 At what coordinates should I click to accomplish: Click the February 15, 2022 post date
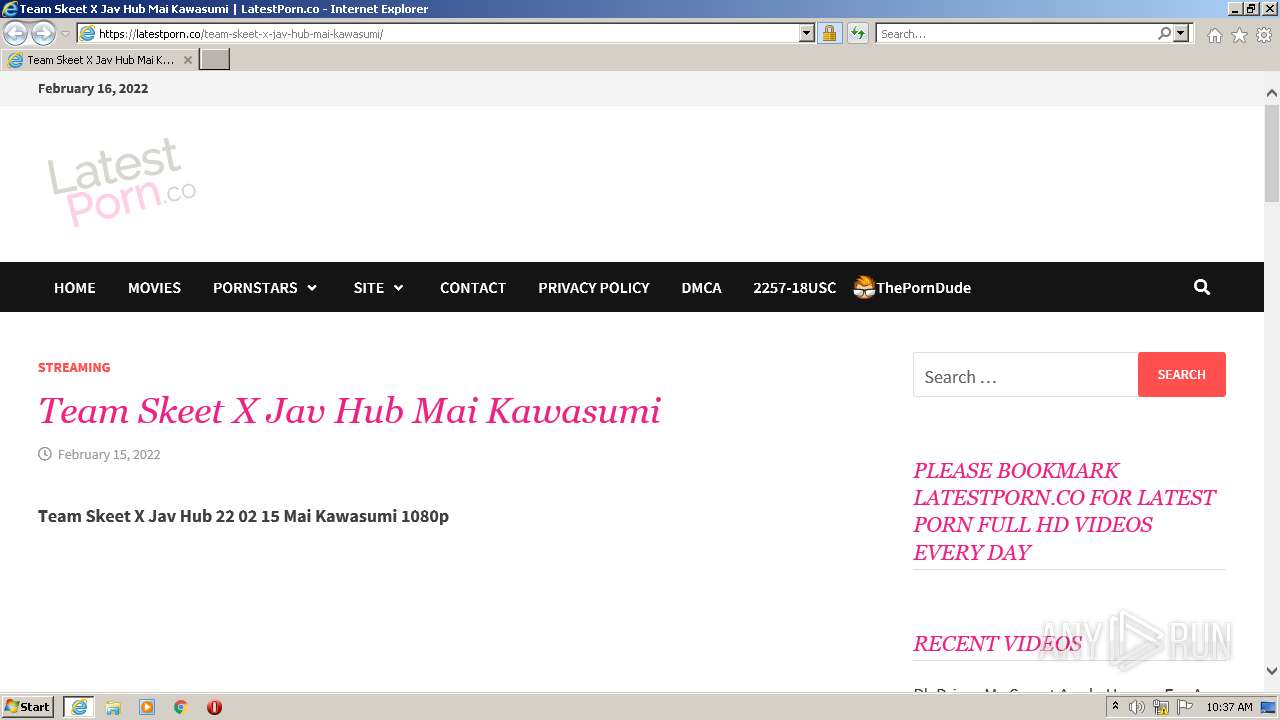pos(109,454)
